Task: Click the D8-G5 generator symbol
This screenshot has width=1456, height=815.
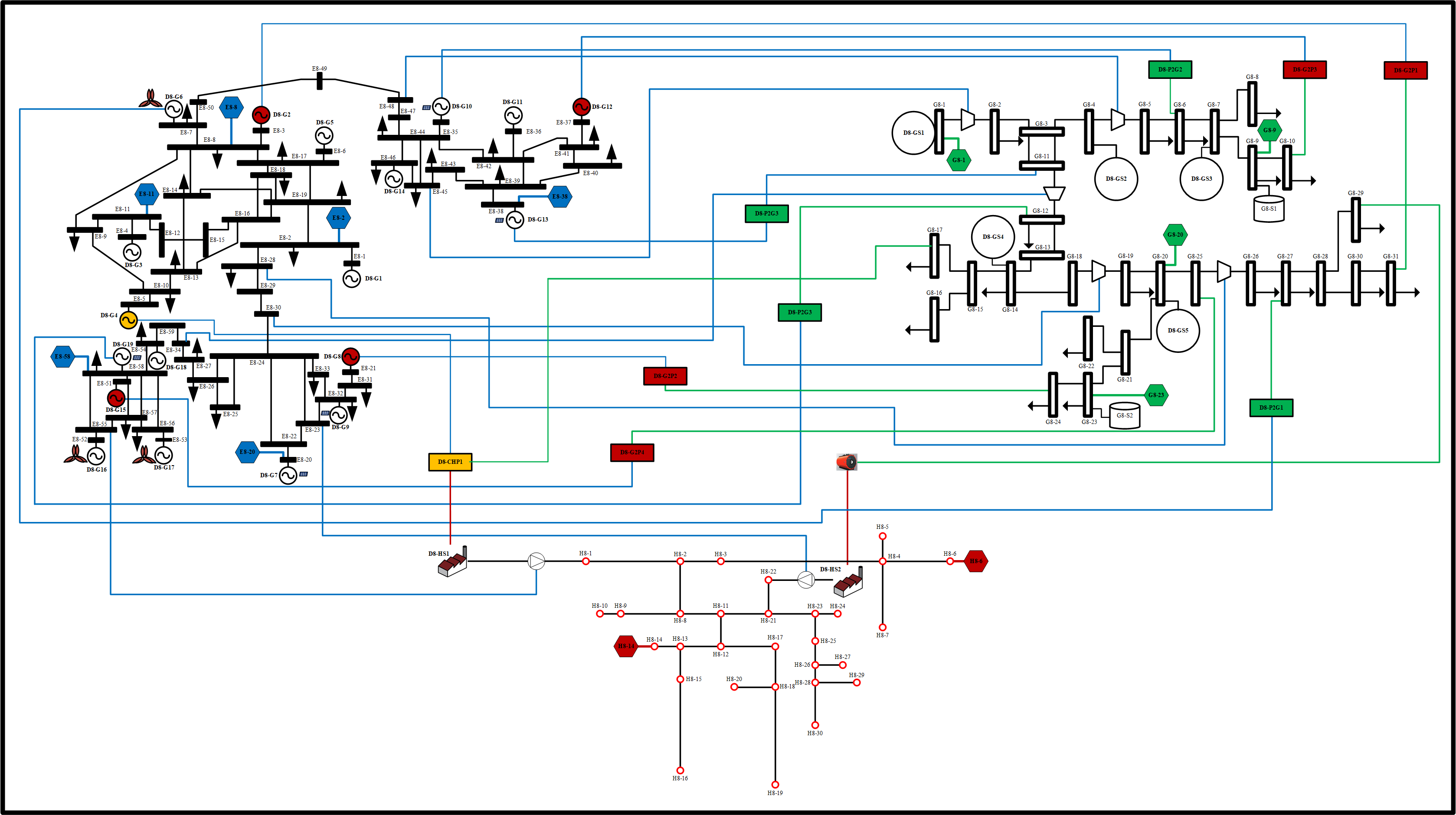Action: pos(323,136)
